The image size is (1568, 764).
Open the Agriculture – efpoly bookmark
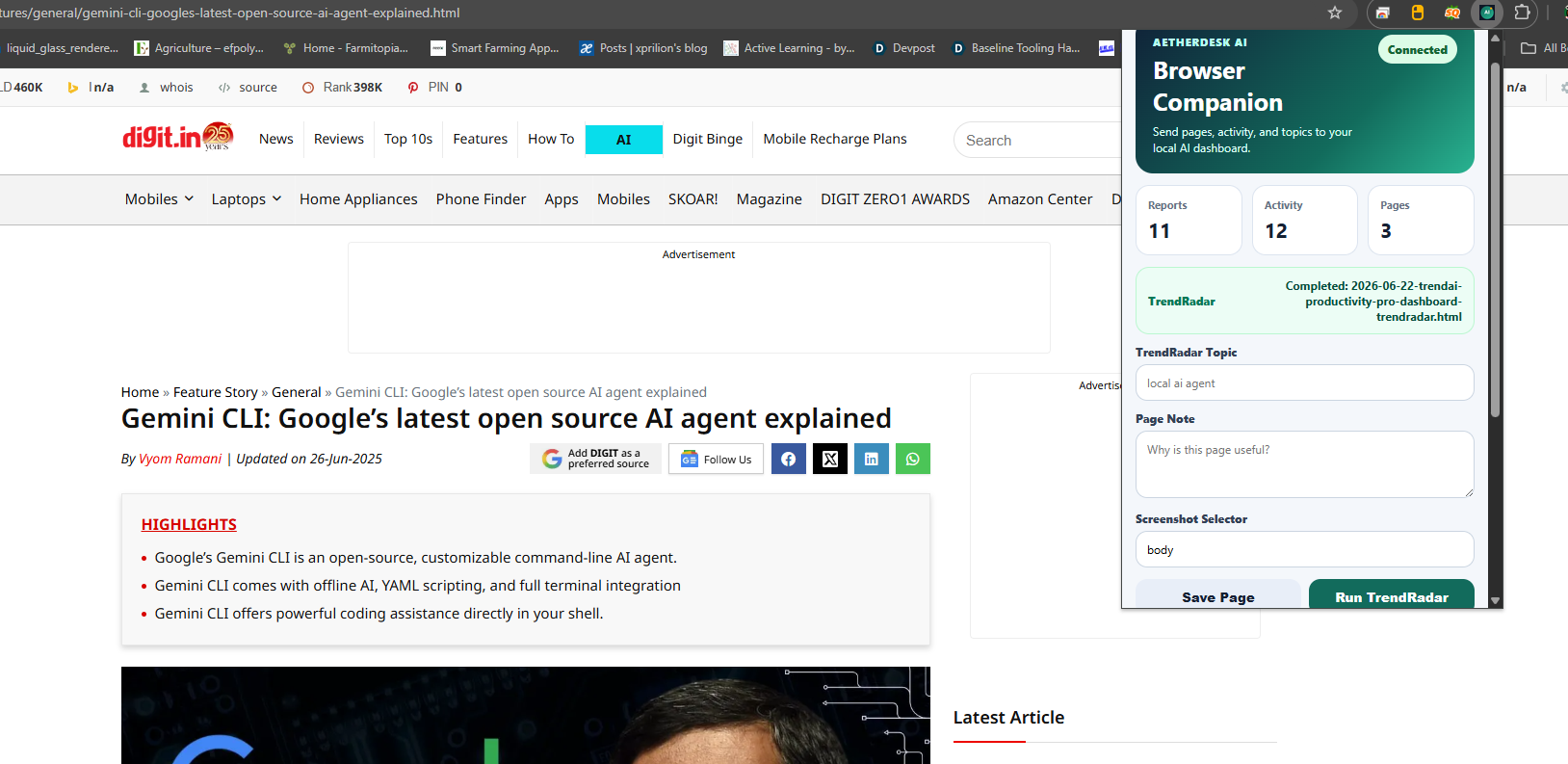click(199, 48)
